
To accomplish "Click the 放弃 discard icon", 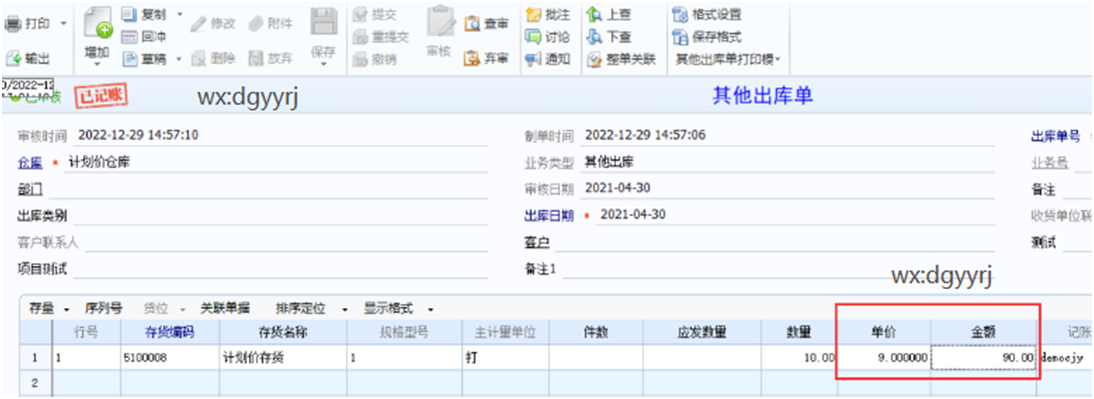I will pyautogui.click(x=256, y=59).
